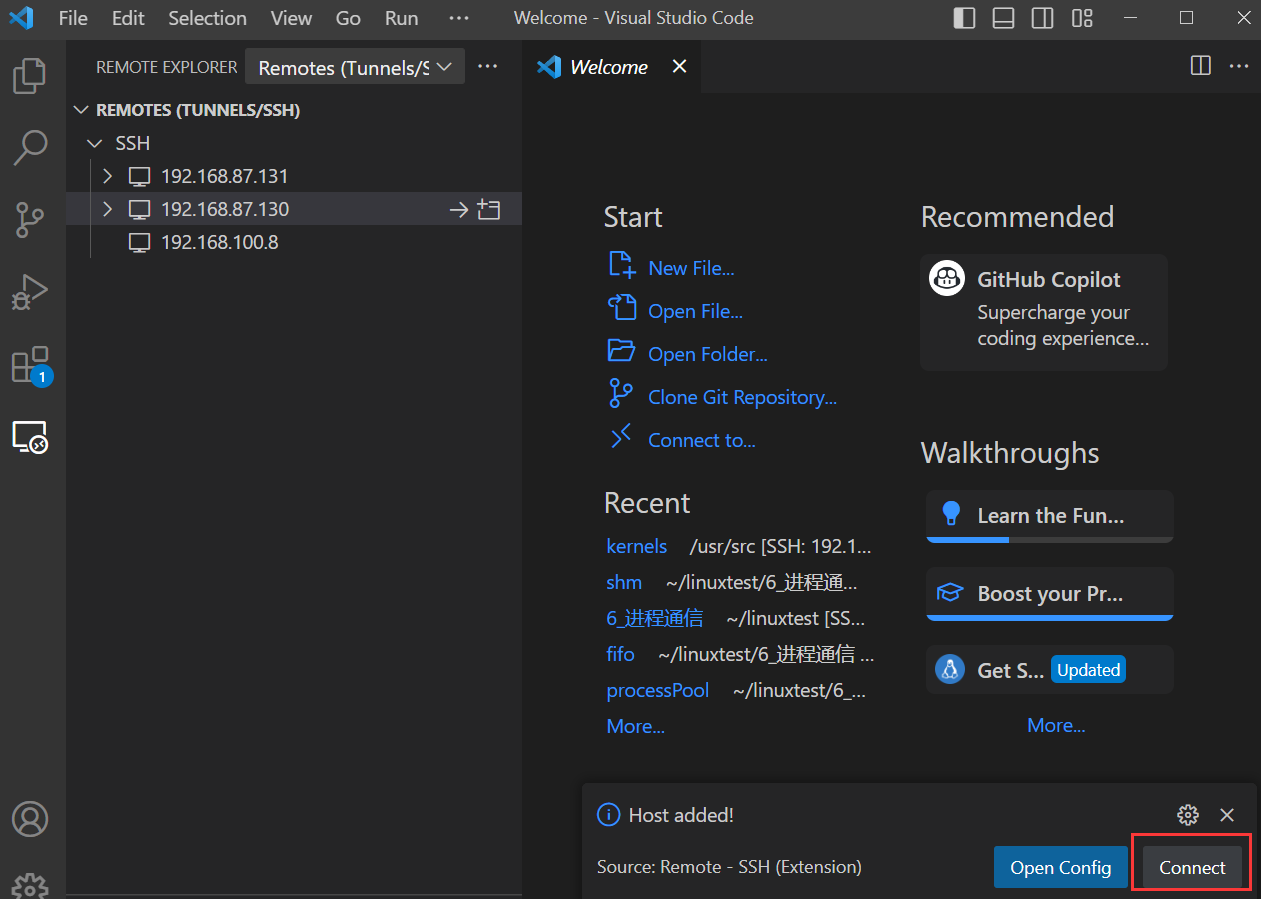Collapse the SSH tree node
1261x899 pixels.
coord(96,144)
